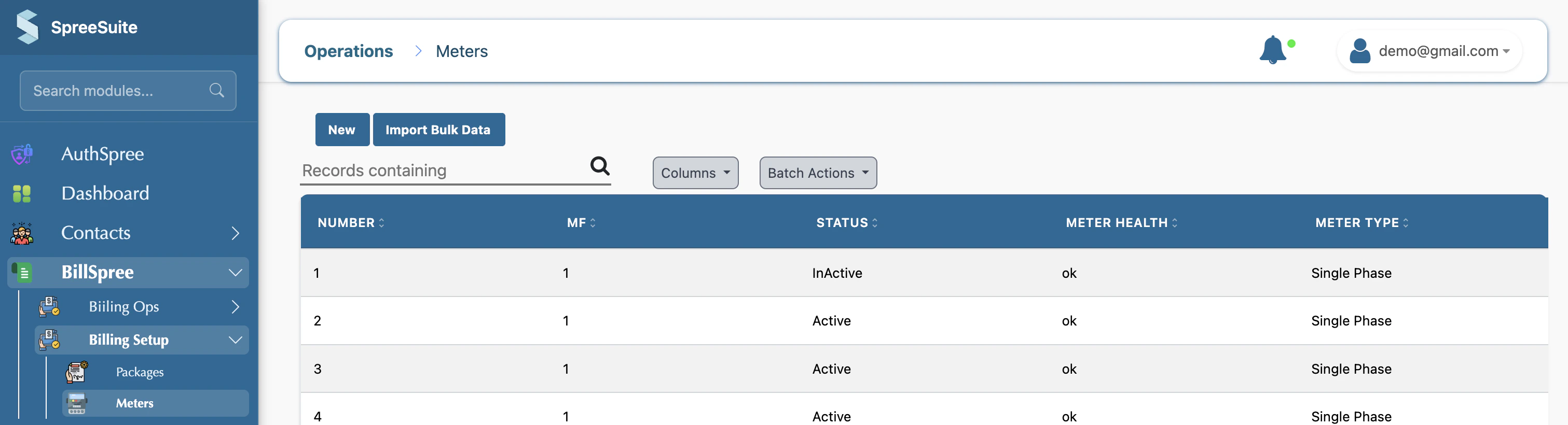Open the Batch Actions dropdown
Screen dimensions: 1568x425
click(x=818, y=173)
